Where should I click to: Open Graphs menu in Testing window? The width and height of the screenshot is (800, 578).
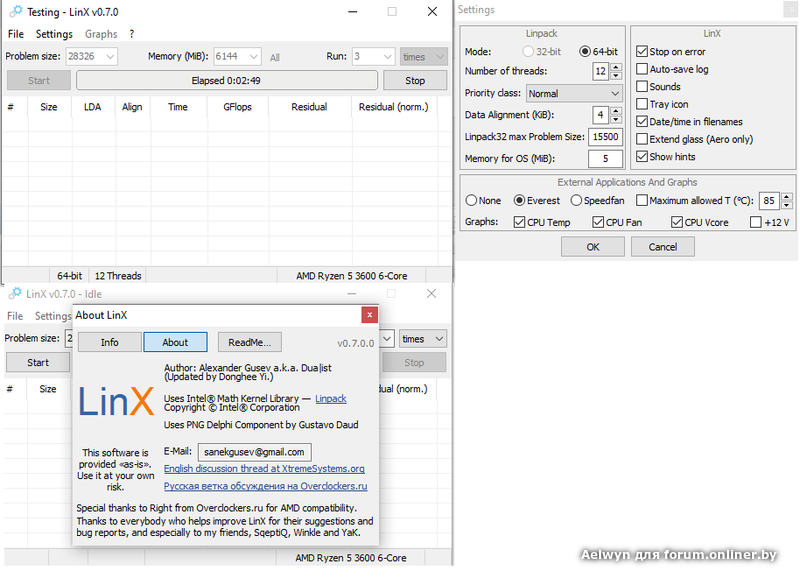click(101, 34)
